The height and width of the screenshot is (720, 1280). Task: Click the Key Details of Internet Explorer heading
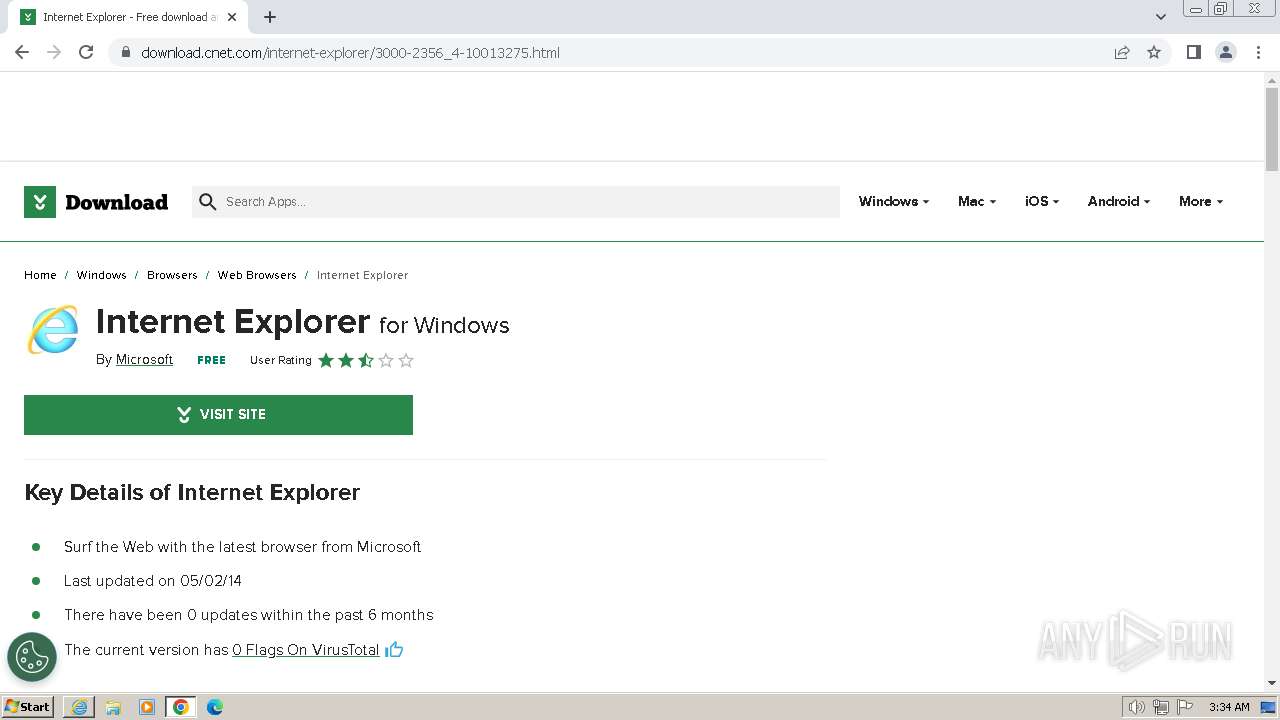(192, 492)
